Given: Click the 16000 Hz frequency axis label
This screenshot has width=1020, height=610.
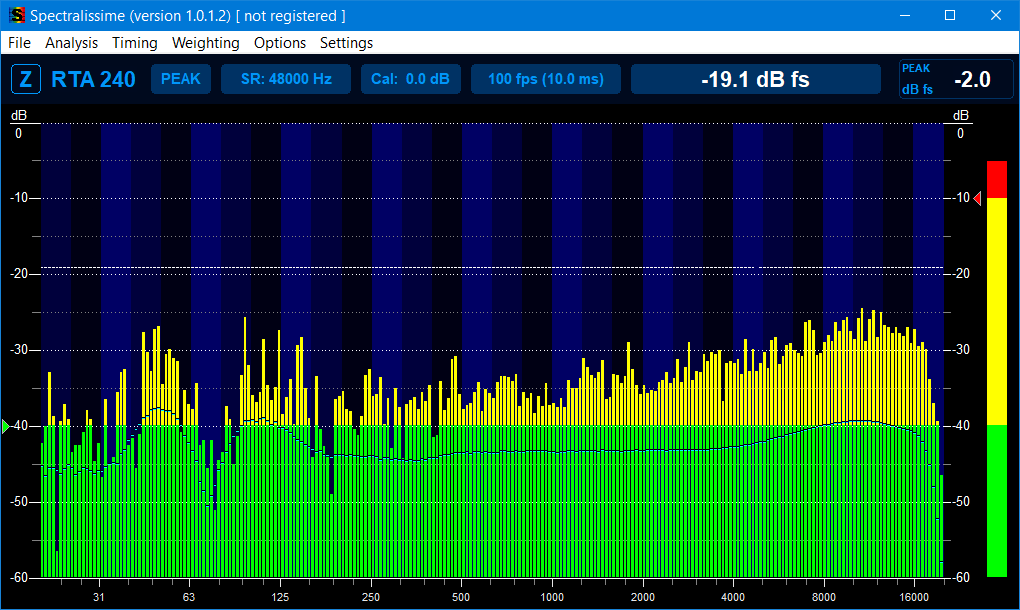Looking at the screenshot, I should pyautogui.click(x=914, y=597).
